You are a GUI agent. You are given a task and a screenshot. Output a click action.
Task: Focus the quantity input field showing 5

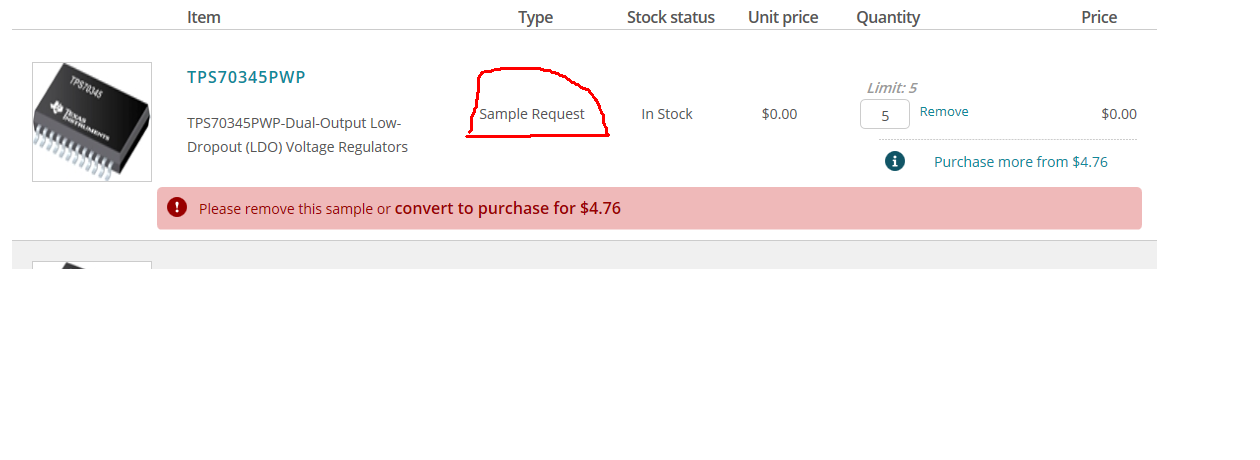(x=885, y=115)
